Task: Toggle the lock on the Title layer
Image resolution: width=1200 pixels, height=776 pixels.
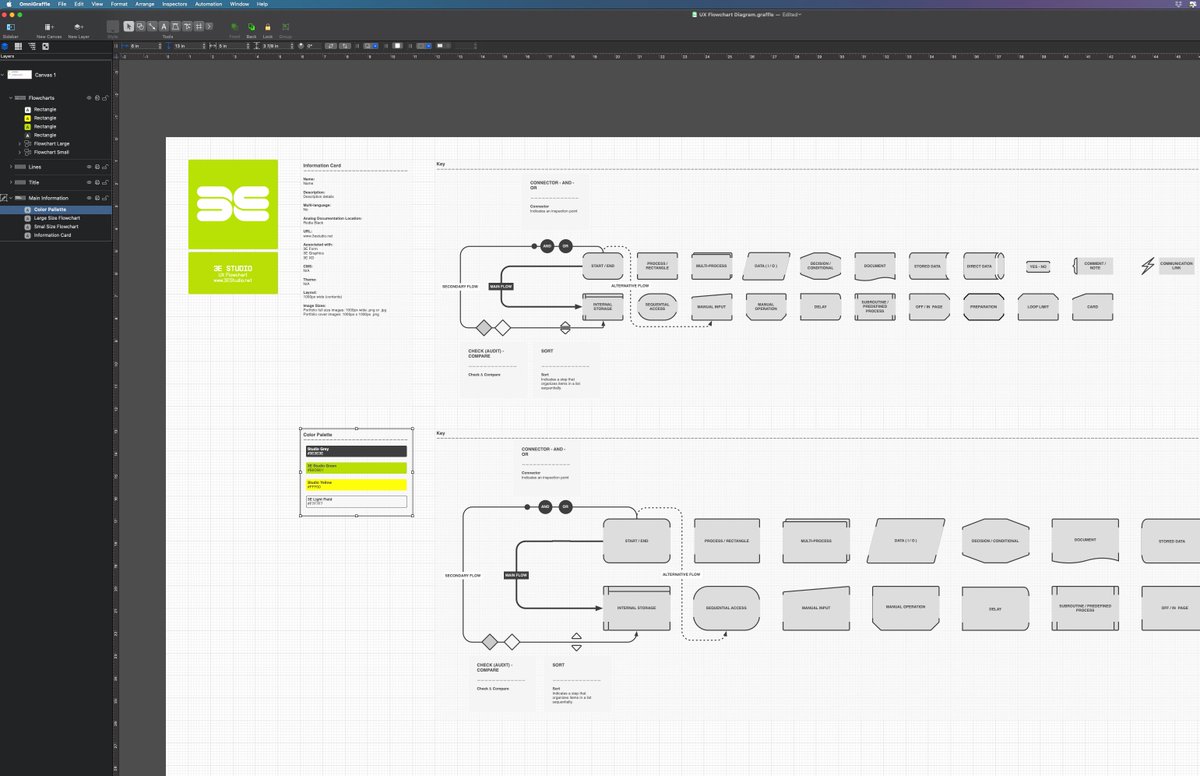Action: pyautogui.click(x=105, y=182)
